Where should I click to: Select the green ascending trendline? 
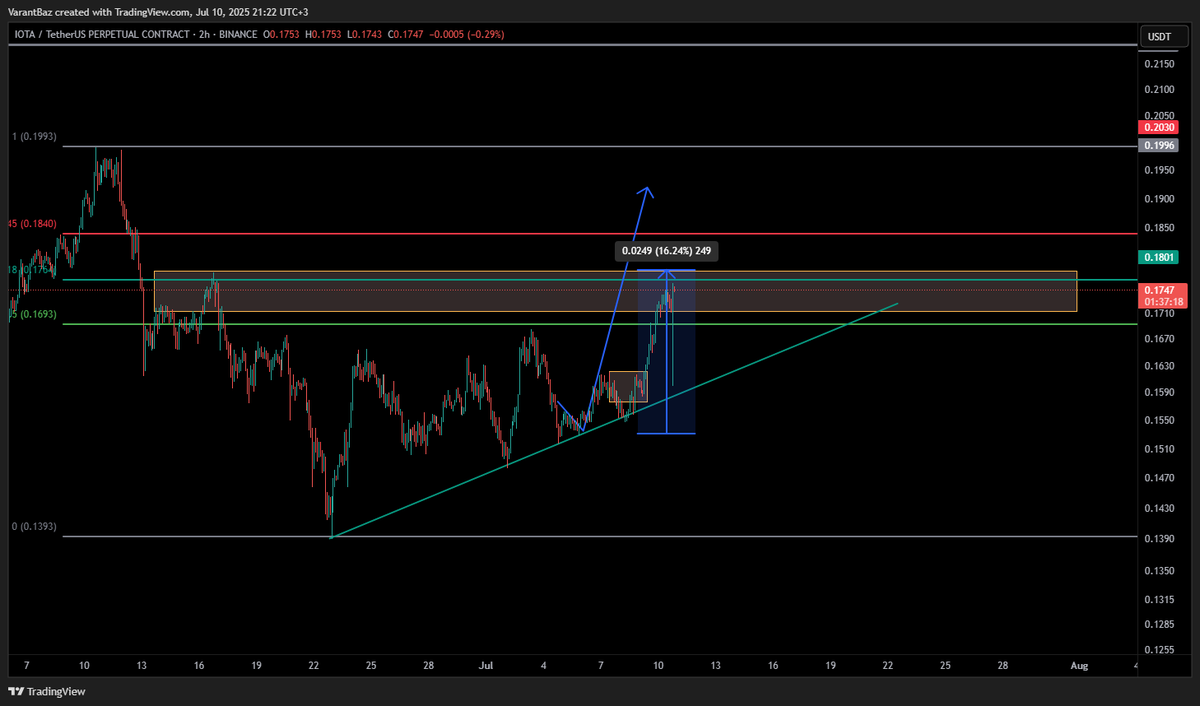(614, 420)
